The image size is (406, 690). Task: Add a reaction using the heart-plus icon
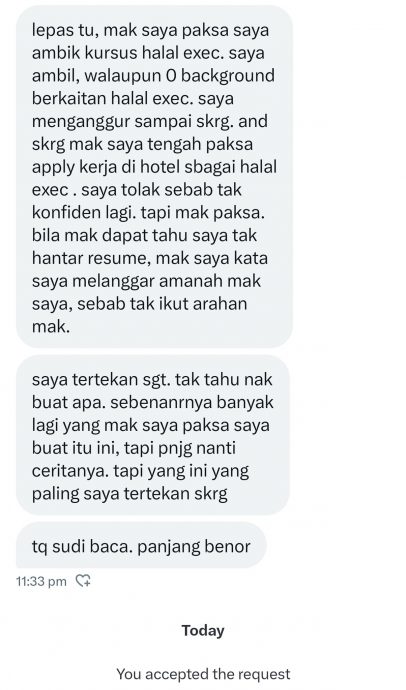click(83, 581)
